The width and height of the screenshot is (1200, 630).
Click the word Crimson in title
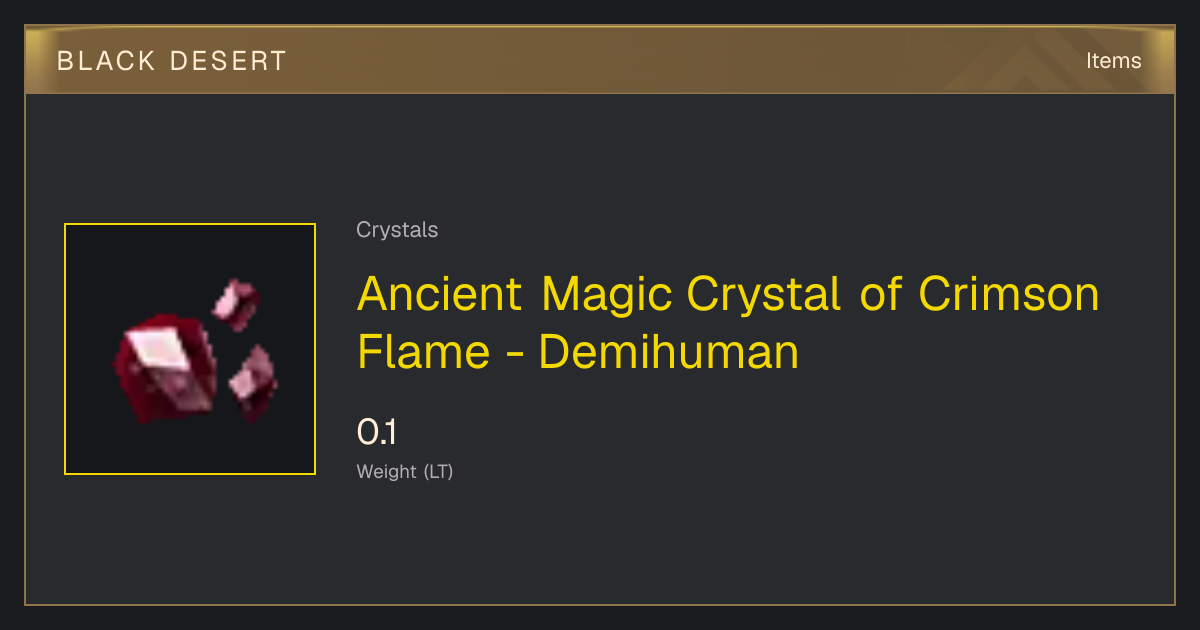pos(1009,294)
